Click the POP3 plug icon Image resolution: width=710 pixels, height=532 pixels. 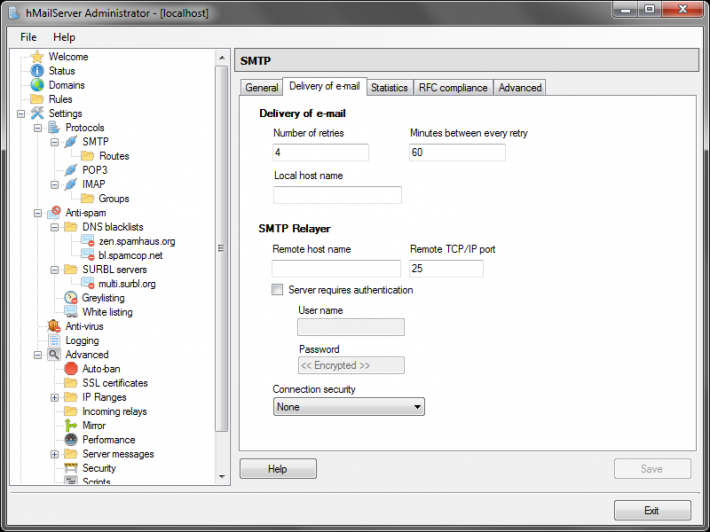[x=71, y=170]
